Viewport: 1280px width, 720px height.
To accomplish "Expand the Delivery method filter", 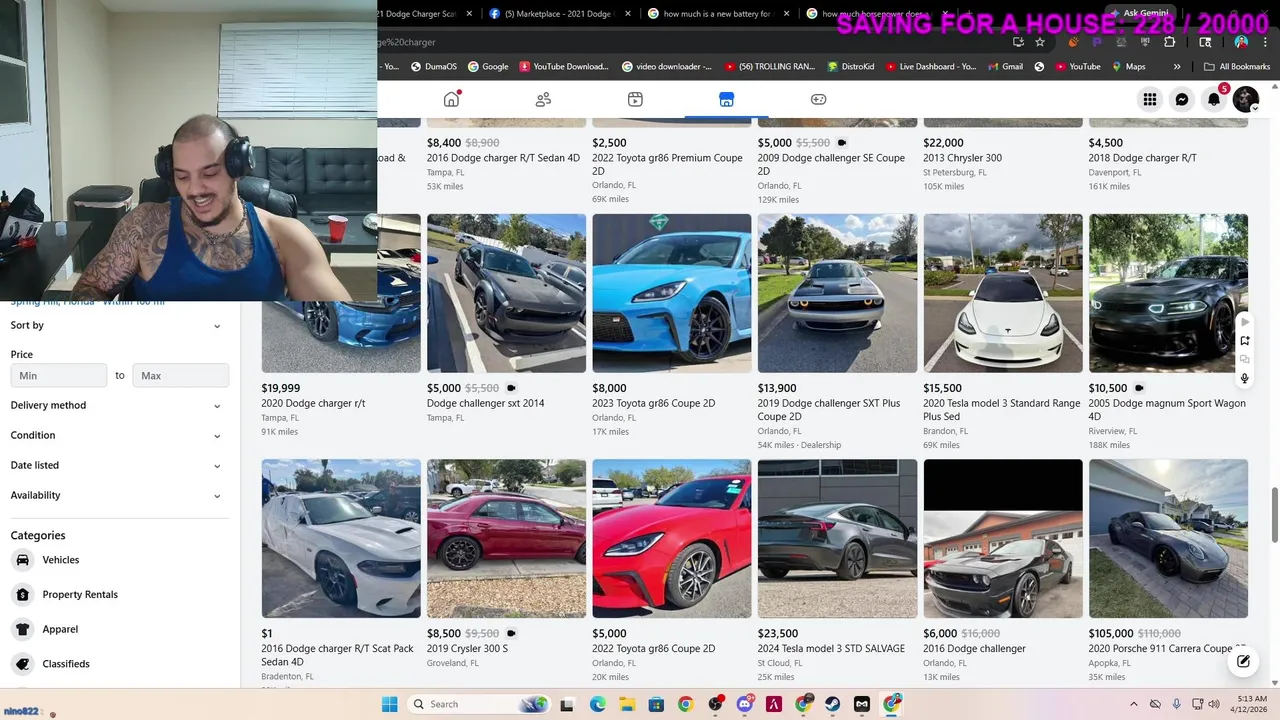I will tap(118, 405).
